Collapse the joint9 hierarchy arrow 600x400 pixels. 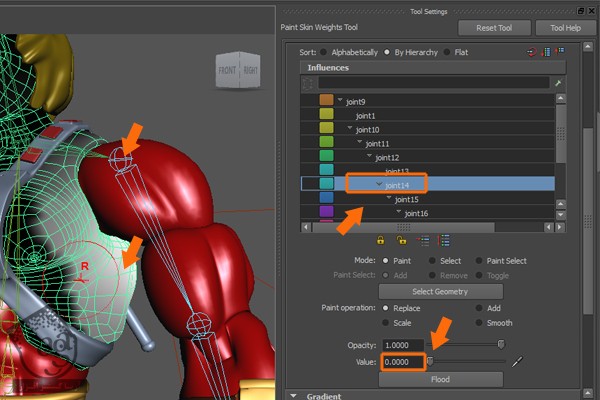click(x=340, y=100)
